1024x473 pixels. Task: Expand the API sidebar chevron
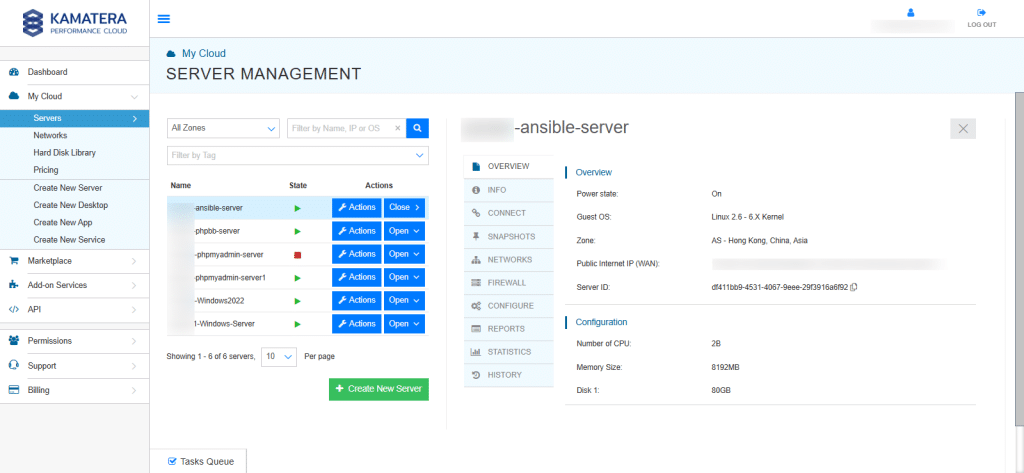(x=134, y=310)
